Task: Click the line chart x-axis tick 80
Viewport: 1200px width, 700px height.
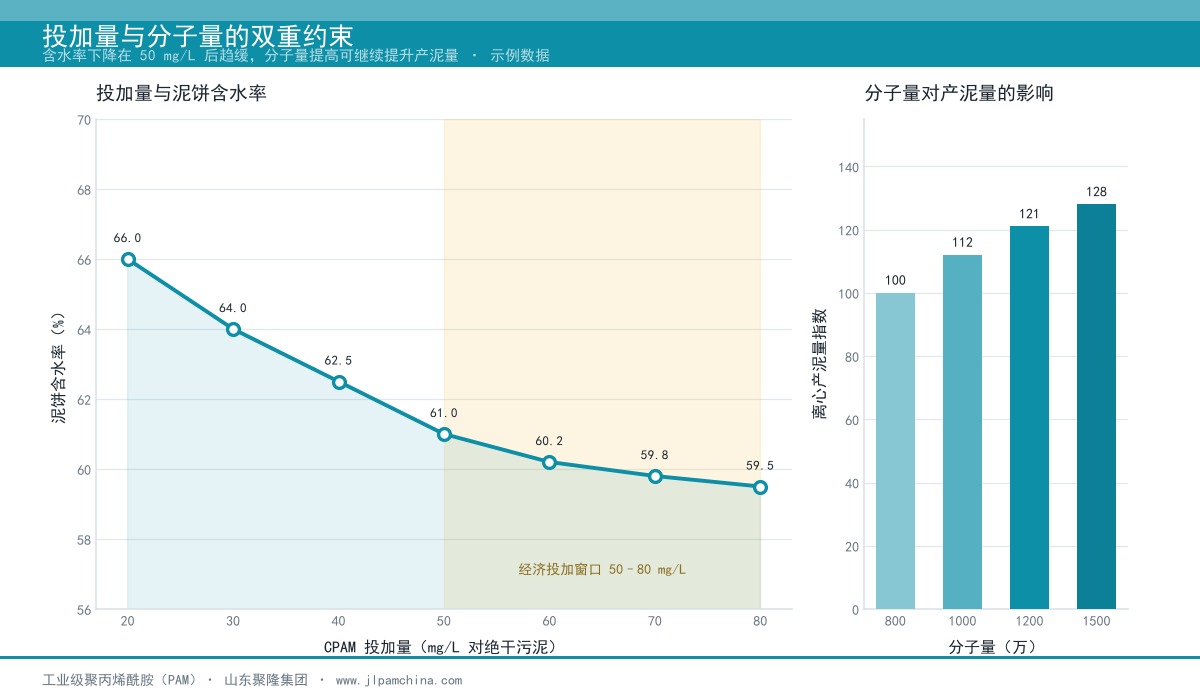Action: [x=760, y=621]
